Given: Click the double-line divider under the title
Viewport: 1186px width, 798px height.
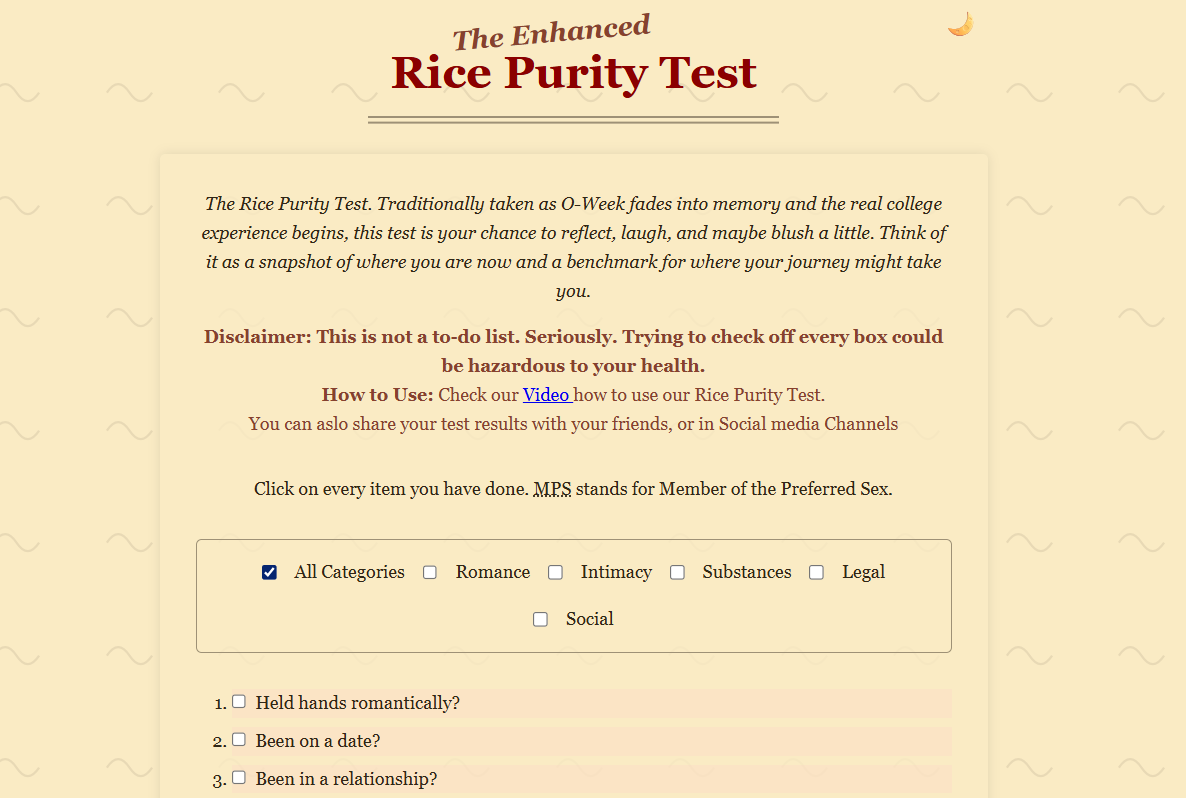Looking at the screenshot, I should pyautogui.click(x=573, y=120).
